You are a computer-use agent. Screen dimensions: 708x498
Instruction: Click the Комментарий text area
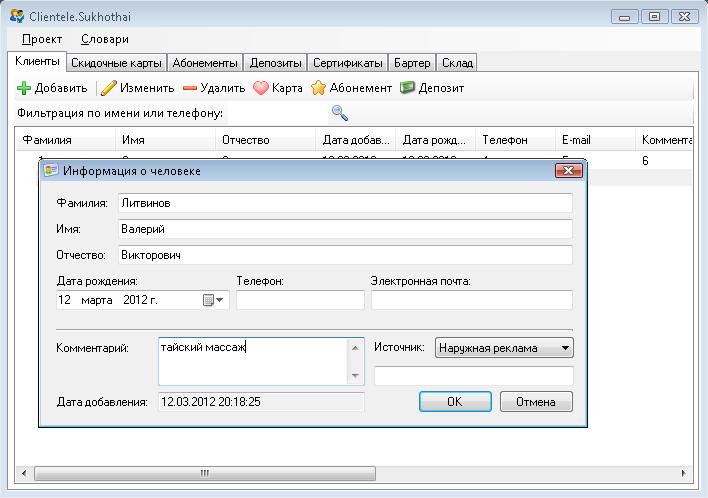click(x=253, y=361)
